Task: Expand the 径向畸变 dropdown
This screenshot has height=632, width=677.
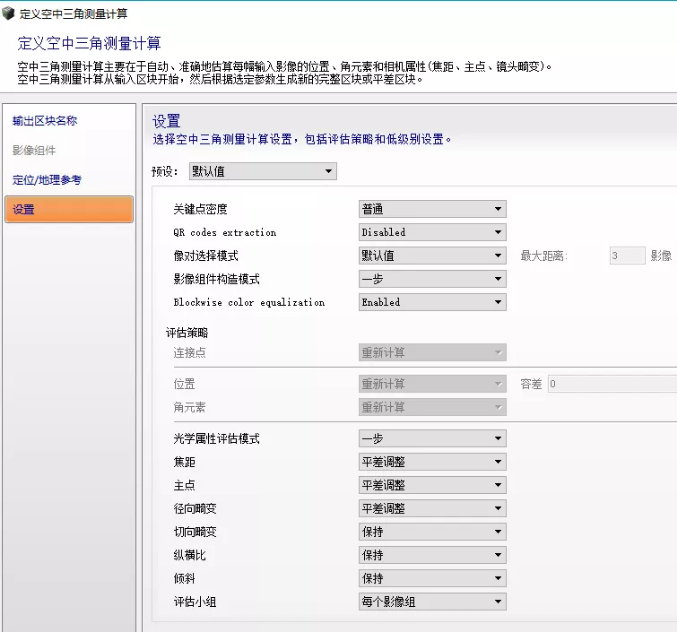Action: (x=432, y=508)
